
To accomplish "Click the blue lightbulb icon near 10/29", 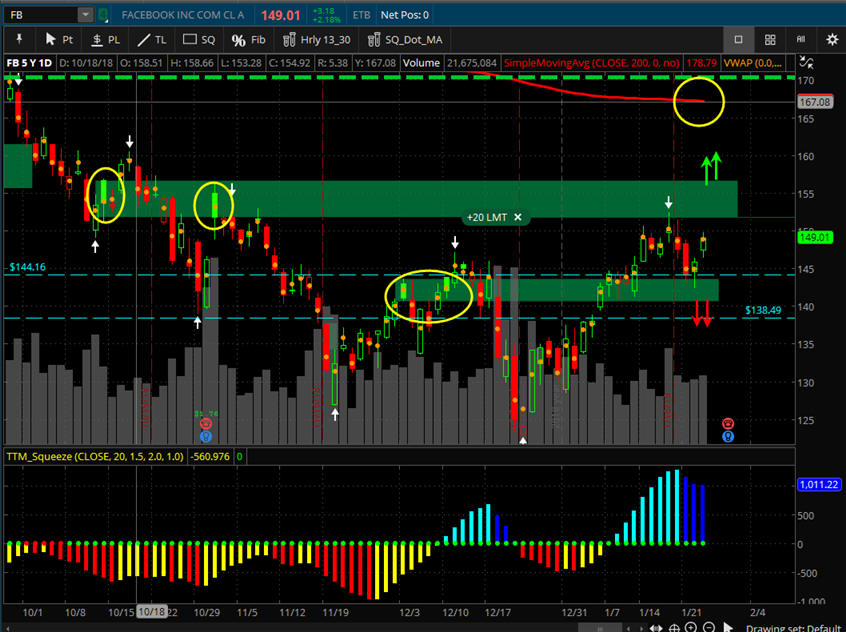I will click(x=206, y=436).
